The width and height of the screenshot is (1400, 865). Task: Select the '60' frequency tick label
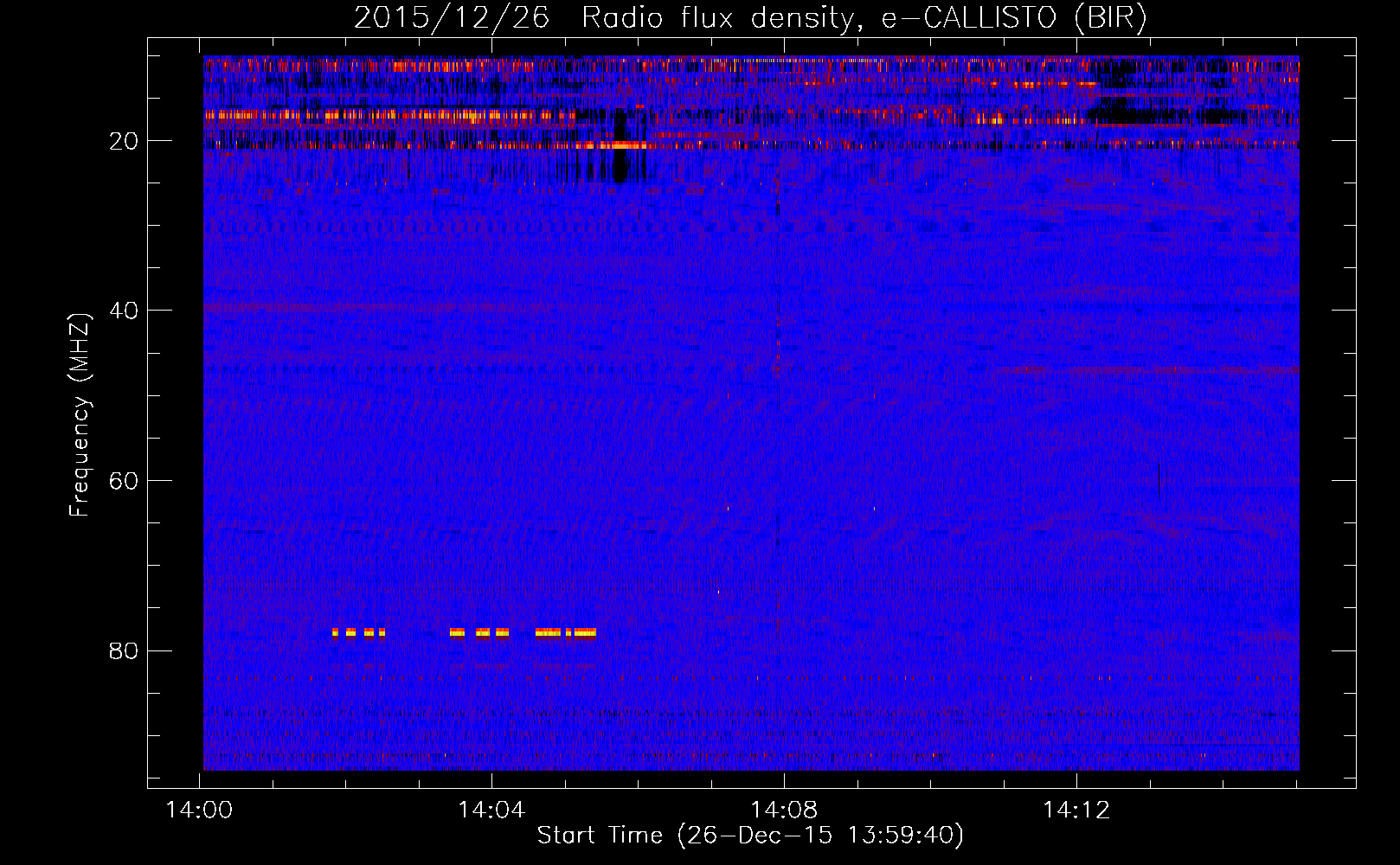(124, 481)
